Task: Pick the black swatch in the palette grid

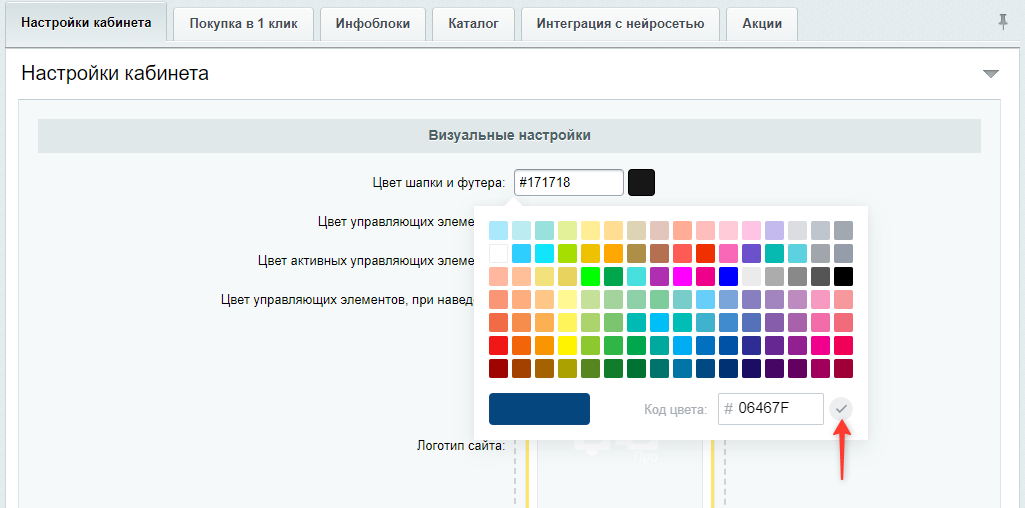Action: [843, 277]
